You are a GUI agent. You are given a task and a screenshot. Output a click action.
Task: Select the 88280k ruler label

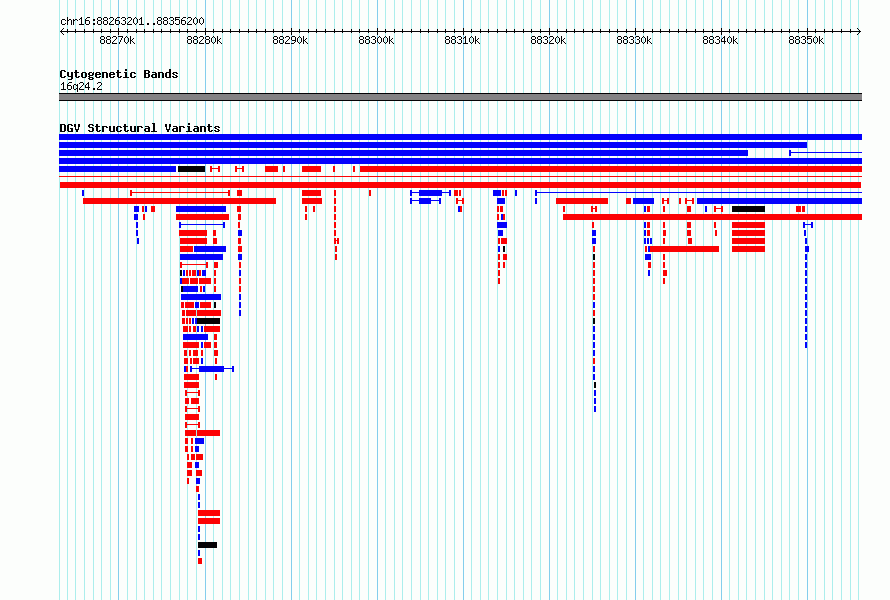coord(204,40)
